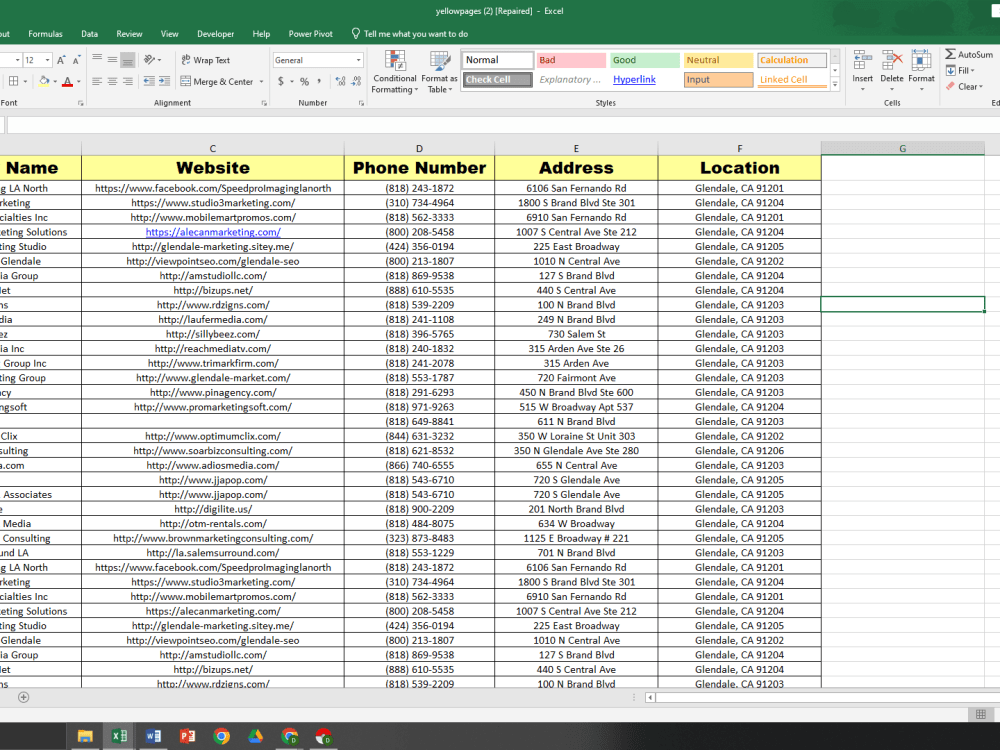Apply the Normal cell style
The height and width of the screenshot is (750, 1000).
(x=497, y=60)
